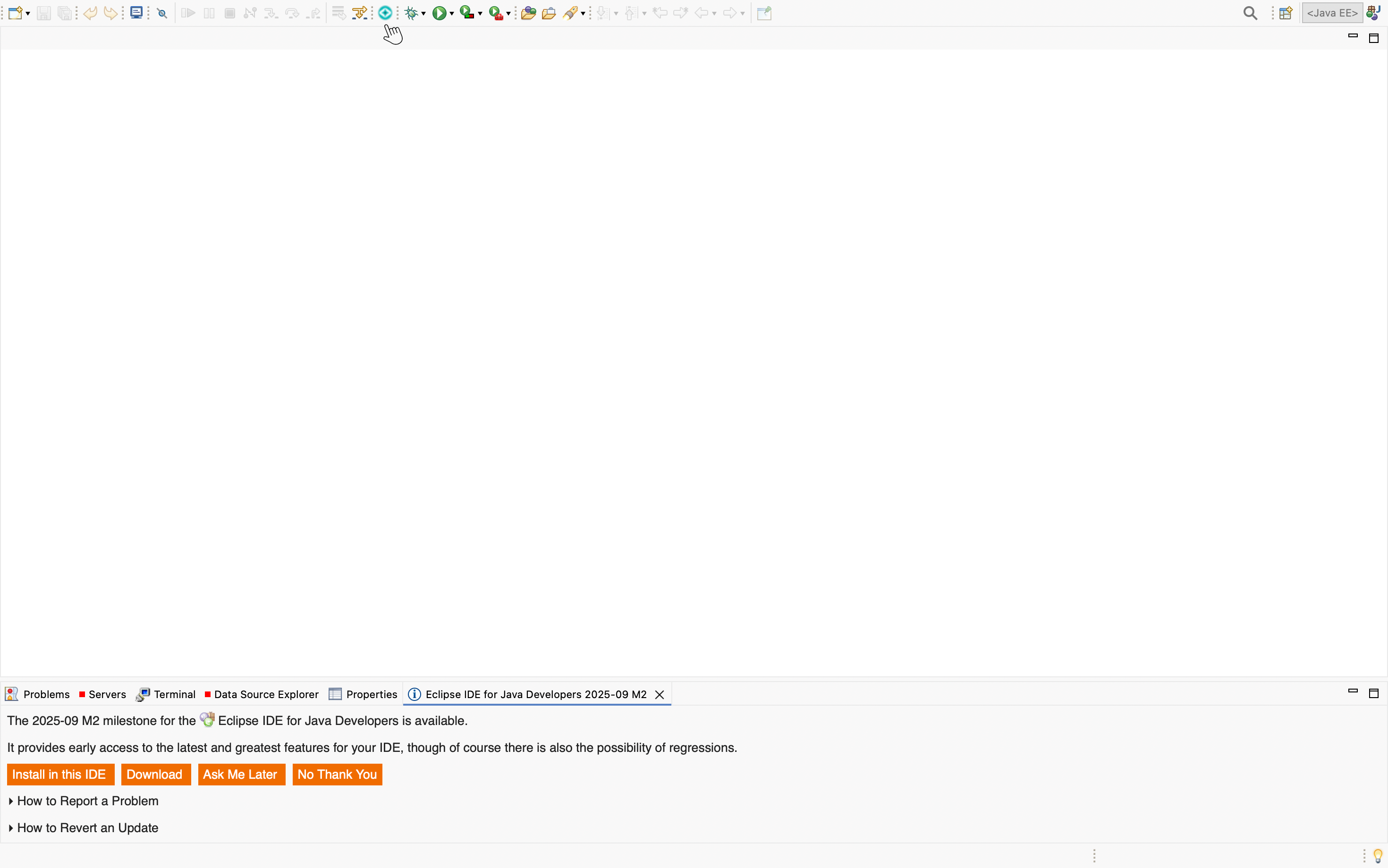
Task: Switch to the Java perspective icon
Action: tap(1373, 13)
